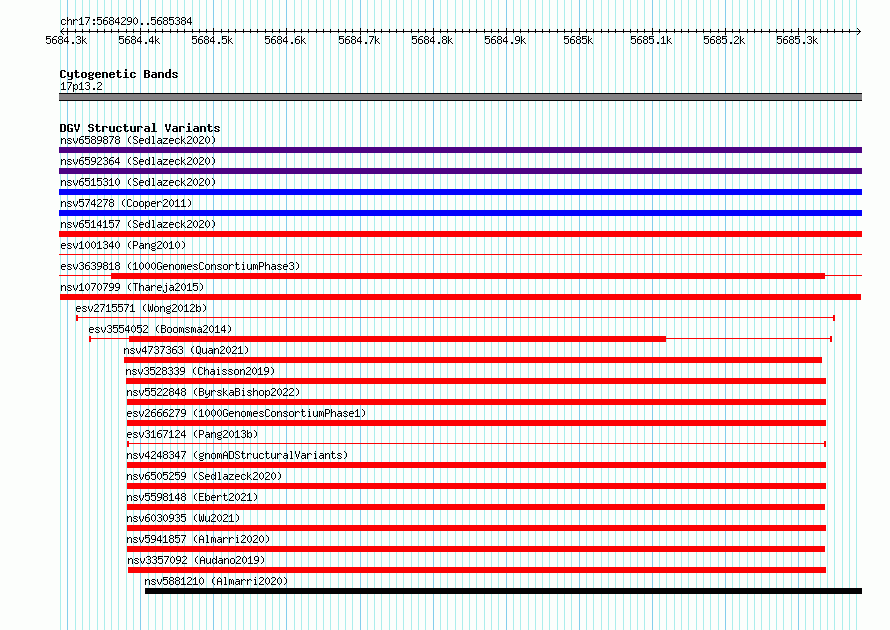The width and height of the screenshot is (890, 630).
Task: Open variant label nsv3528339 (Chaisson2019)
Action: [200, 371]
